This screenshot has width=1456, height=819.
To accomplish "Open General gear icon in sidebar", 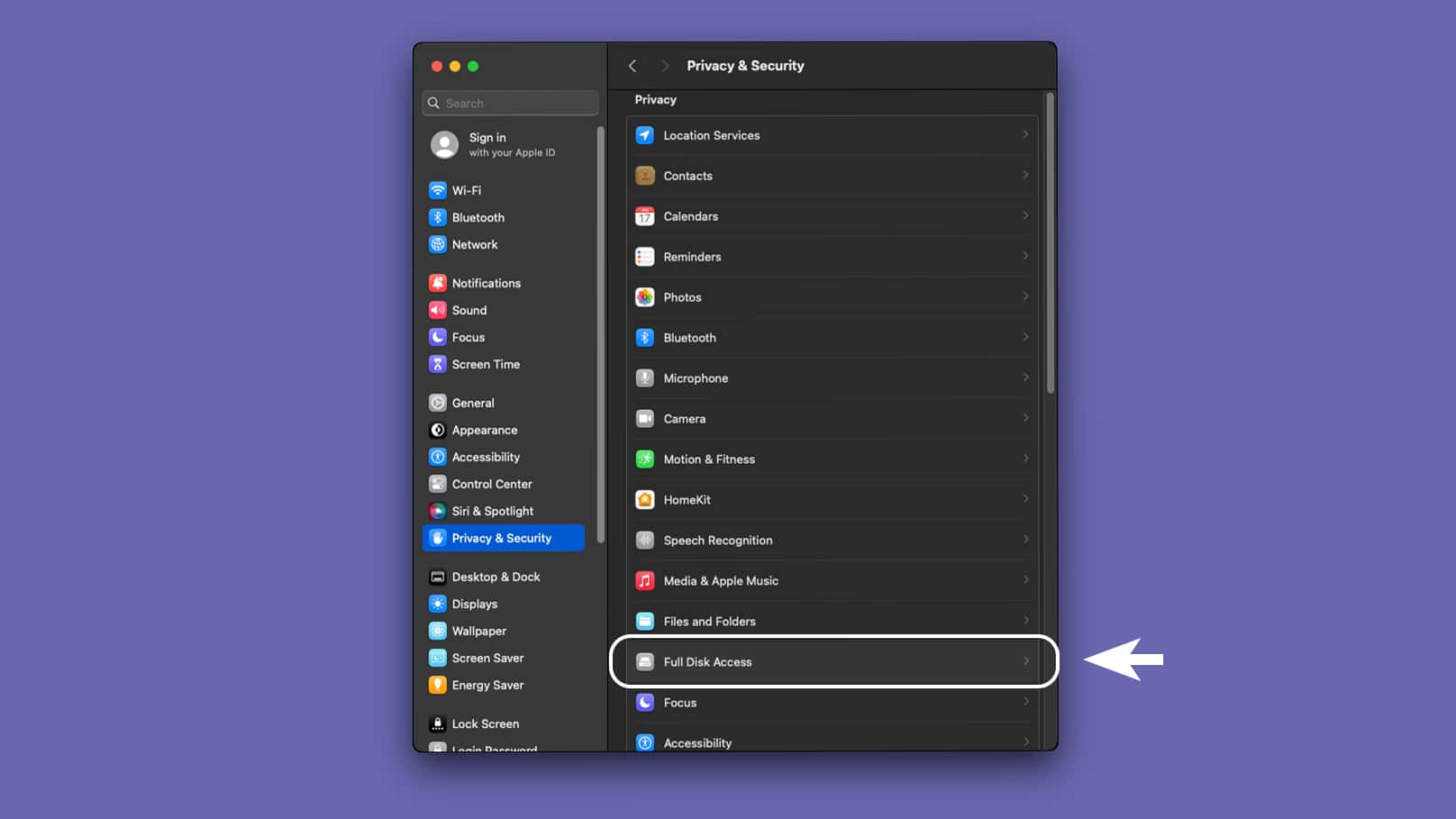I will point(438,403).
